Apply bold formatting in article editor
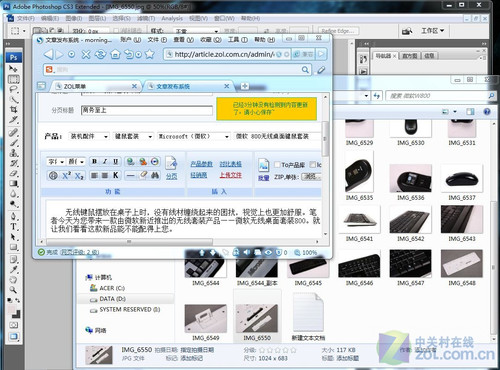This screenshot has height=370, width=500. [x=95, y=162]
